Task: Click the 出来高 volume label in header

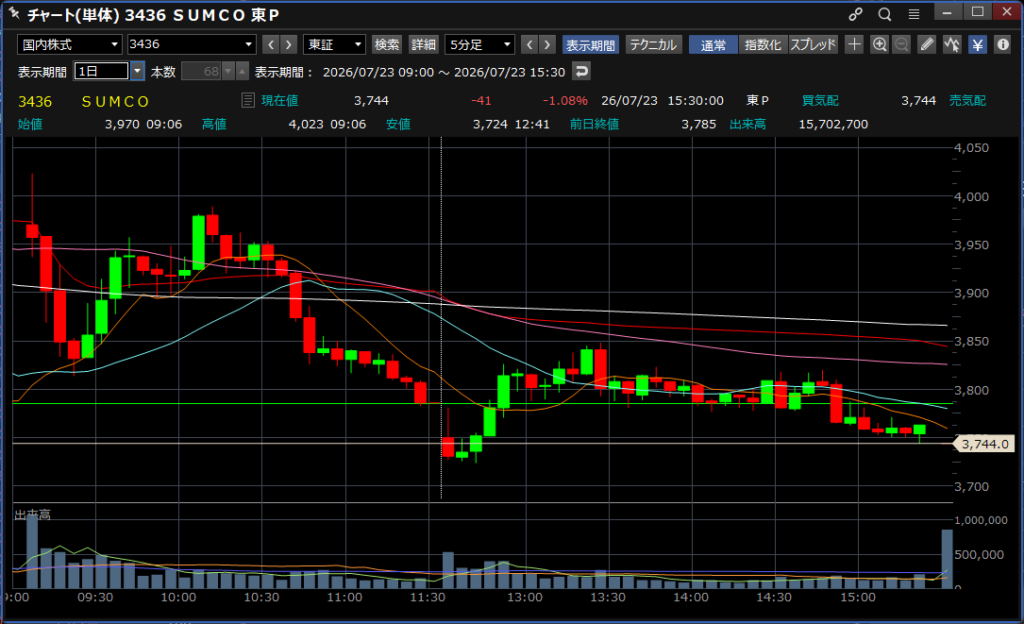Action: [x=748, y=124]
